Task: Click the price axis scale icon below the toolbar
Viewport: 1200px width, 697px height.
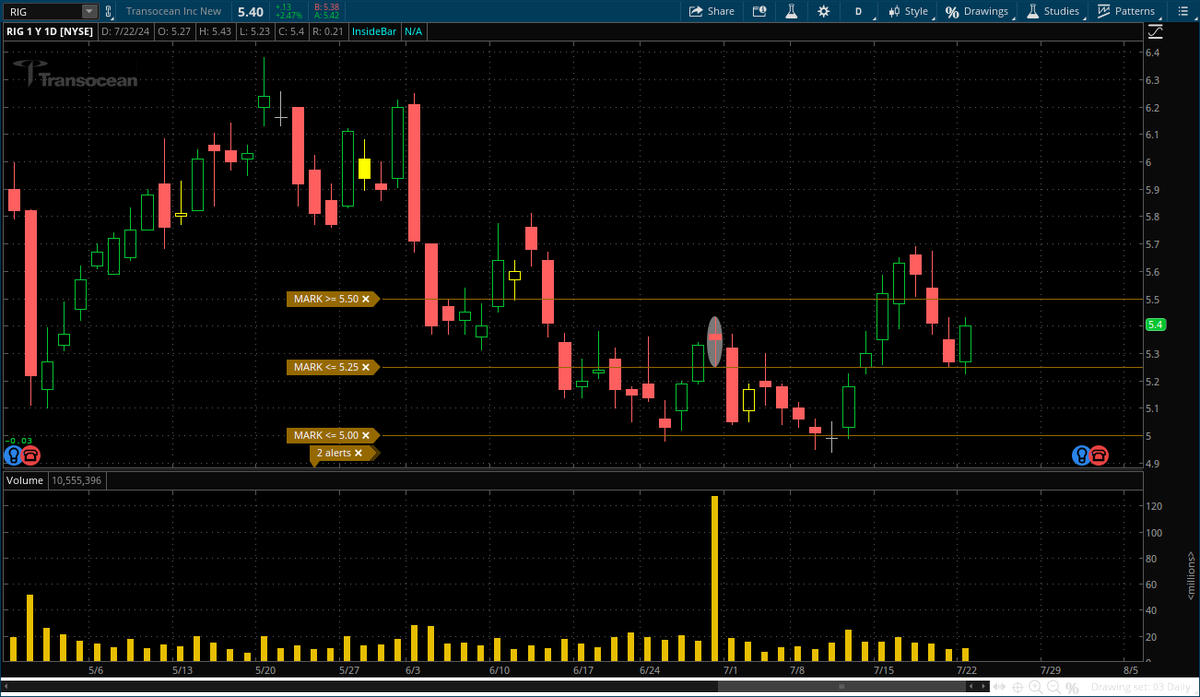Action: coord(1155,32)
